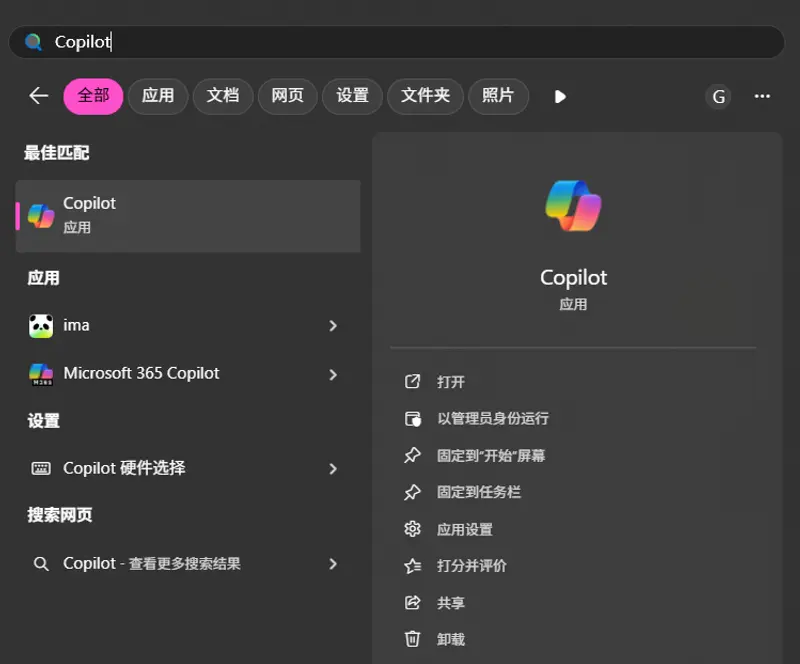
Task: Click the back arrow button
Action: pos(38,96)
